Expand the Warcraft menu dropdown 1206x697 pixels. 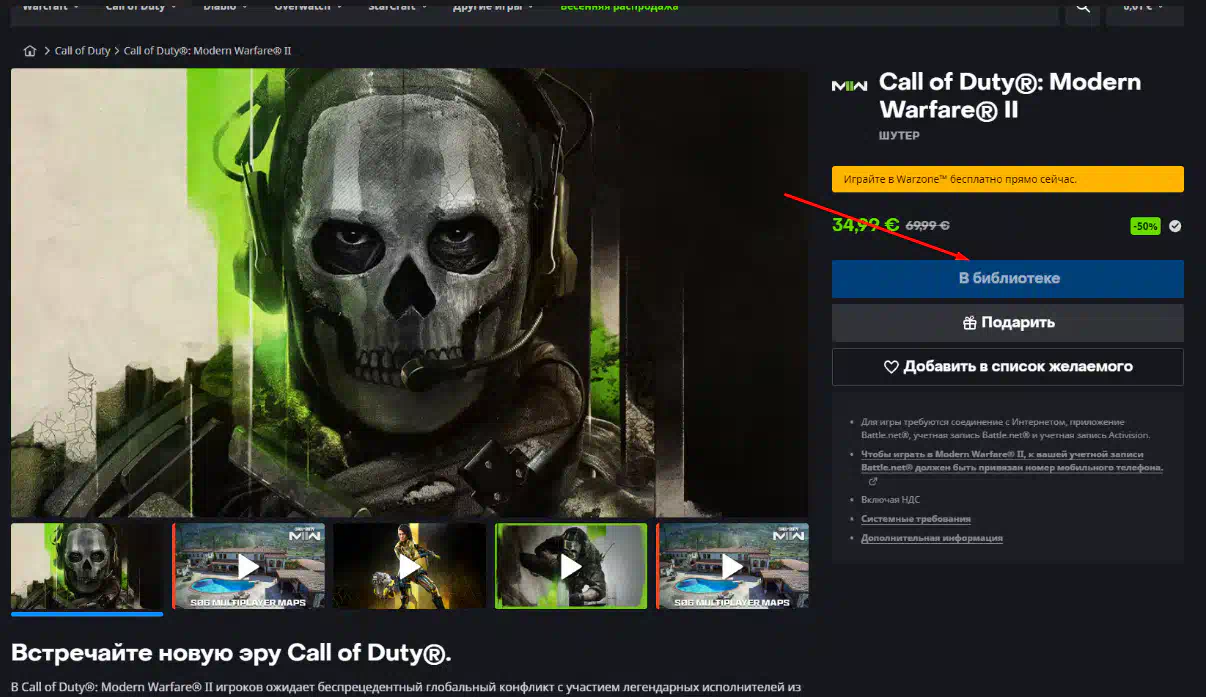(x=50, y=6)
